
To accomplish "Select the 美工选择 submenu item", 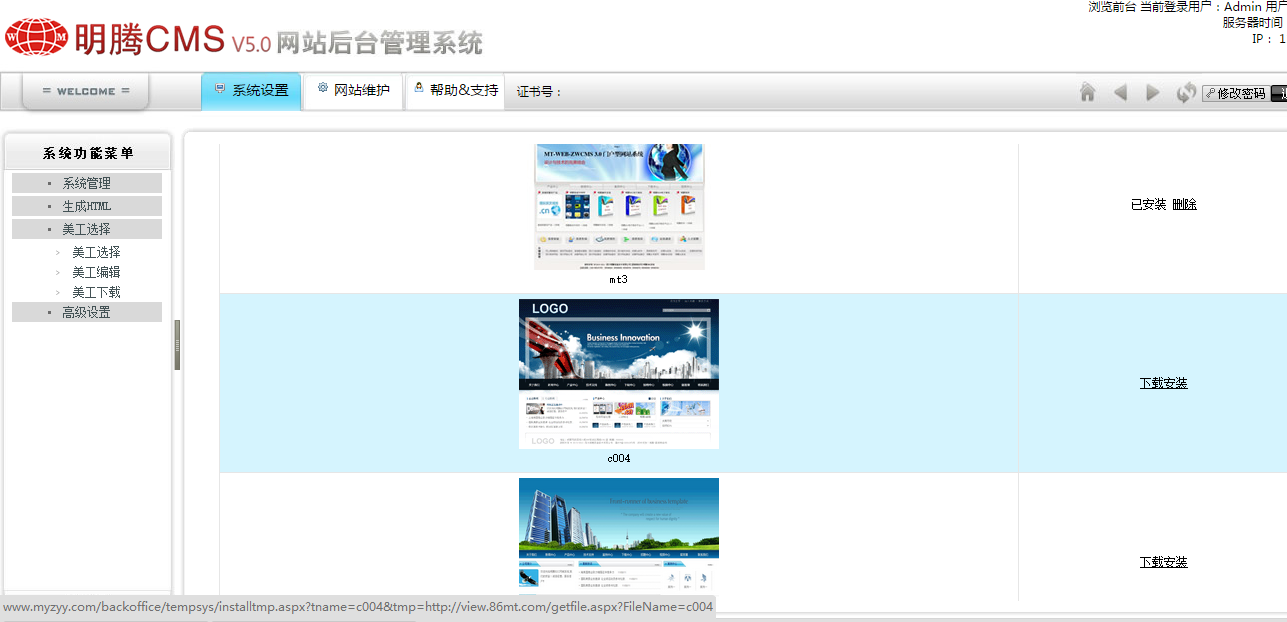I will tap(96, 252).
